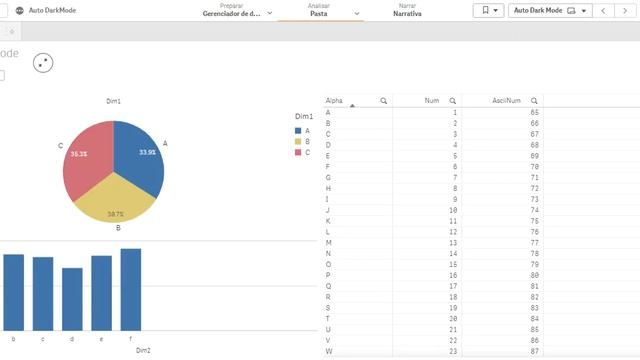This screenshot has height=360, width=640.
Task: Open the Analisar Pasta tab
Action: pos(319,10)
